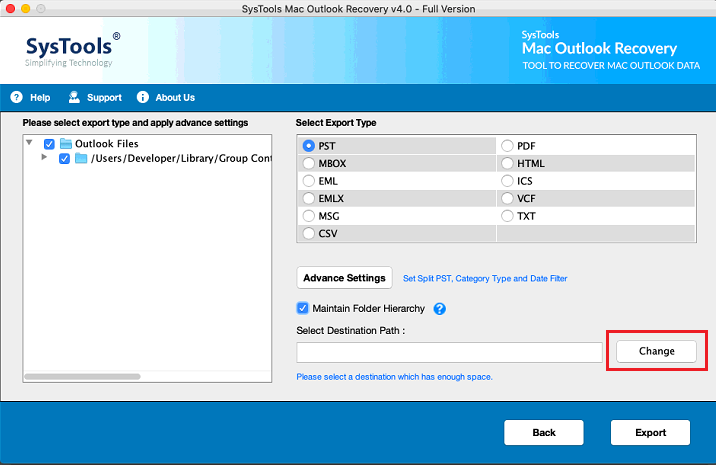Image resolution: width=716 pixels, height=465 pixels.
Task: Click the Support person icon
Action: pos(74,98)
